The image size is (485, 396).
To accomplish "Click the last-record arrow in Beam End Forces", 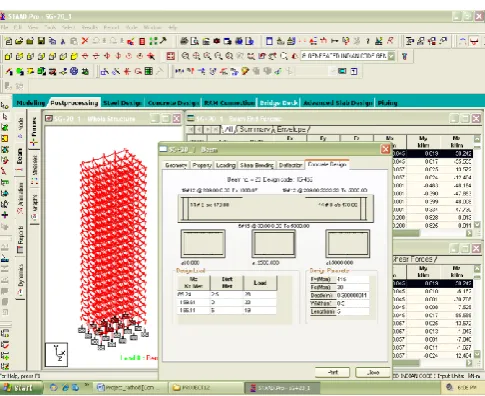I will coord(216,129).
